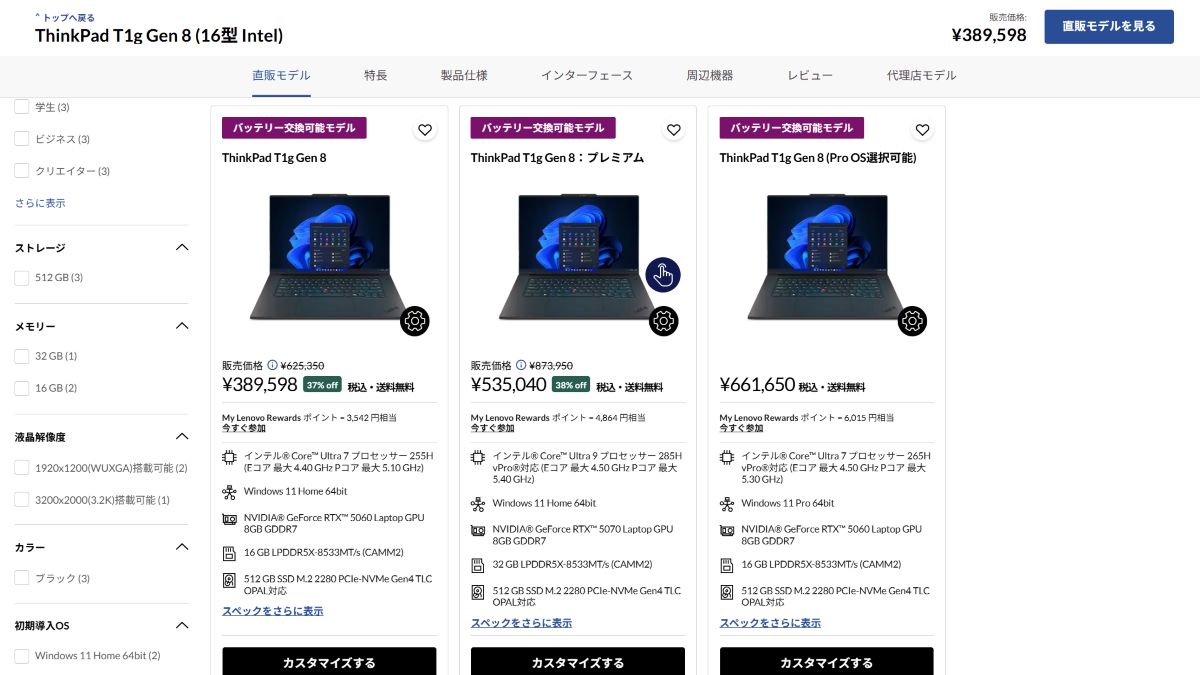Open price info icon next to ¥873,950
Viewport: 1200px width, 675px height.
pyautogui.click(x=521, y=366)
